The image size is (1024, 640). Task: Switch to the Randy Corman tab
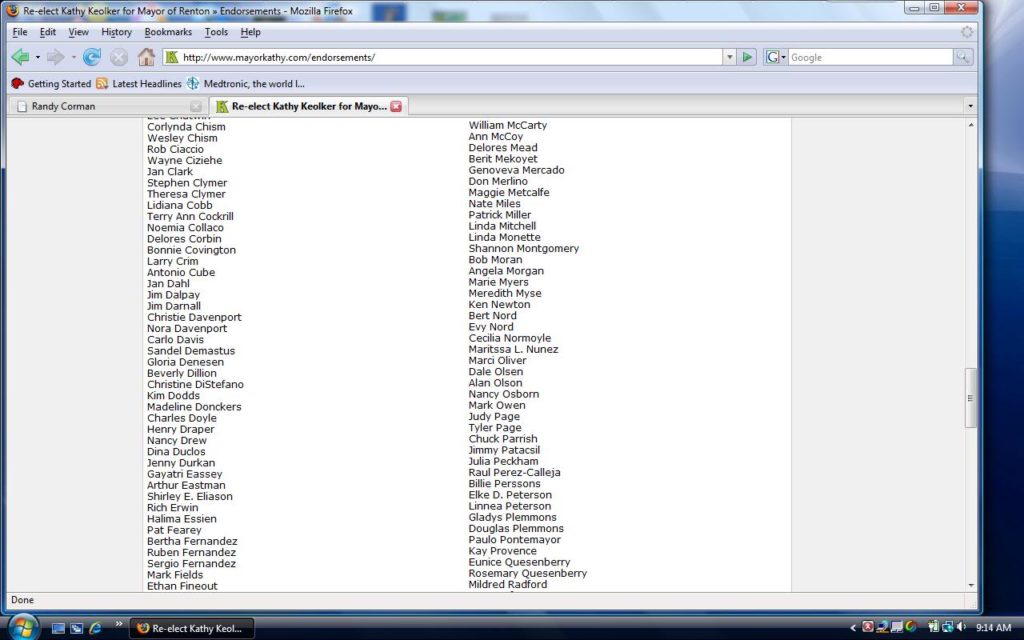[100, 106]
